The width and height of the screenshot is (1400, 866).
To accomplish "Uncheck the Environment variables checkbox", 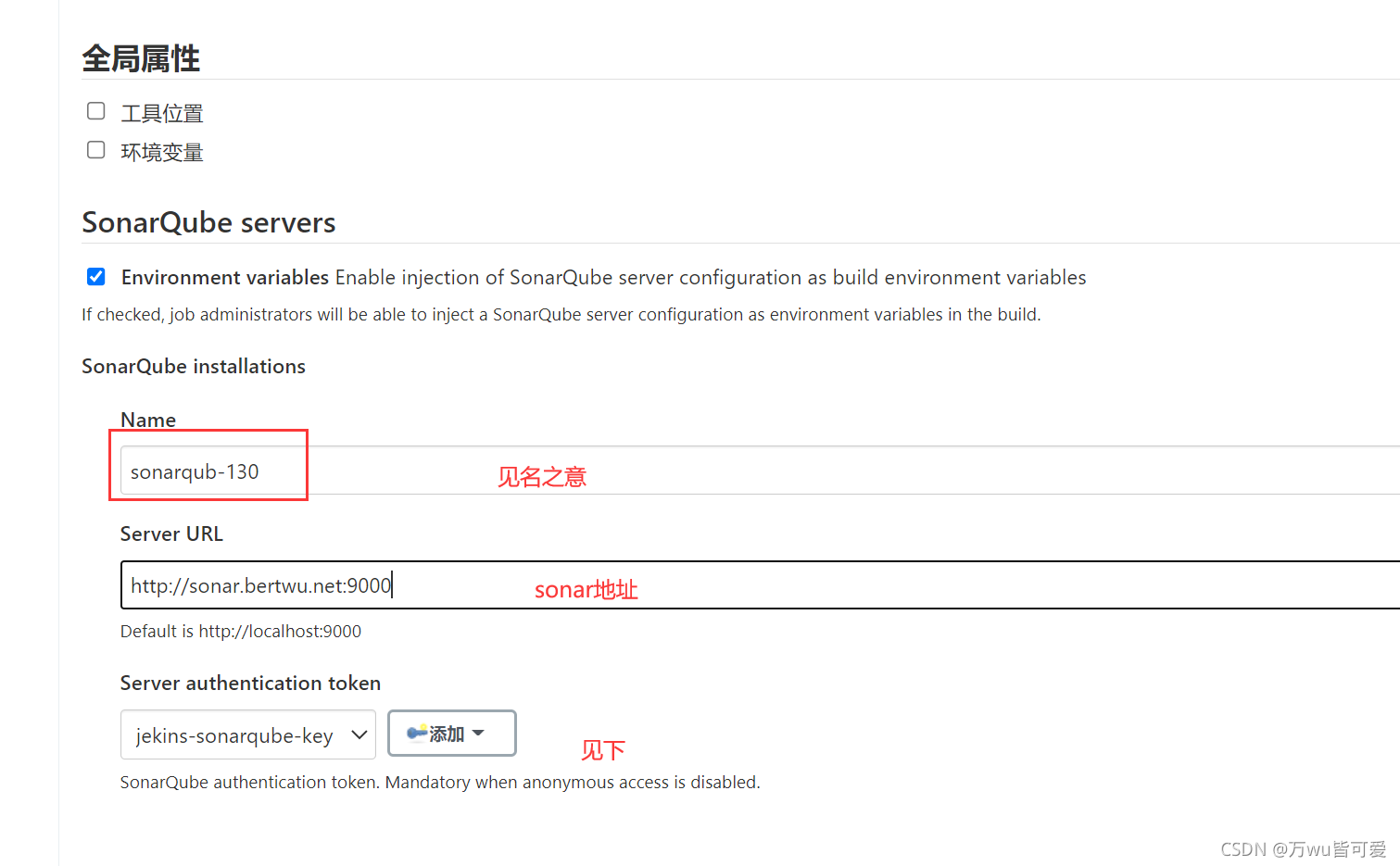I will coord(96,277).
